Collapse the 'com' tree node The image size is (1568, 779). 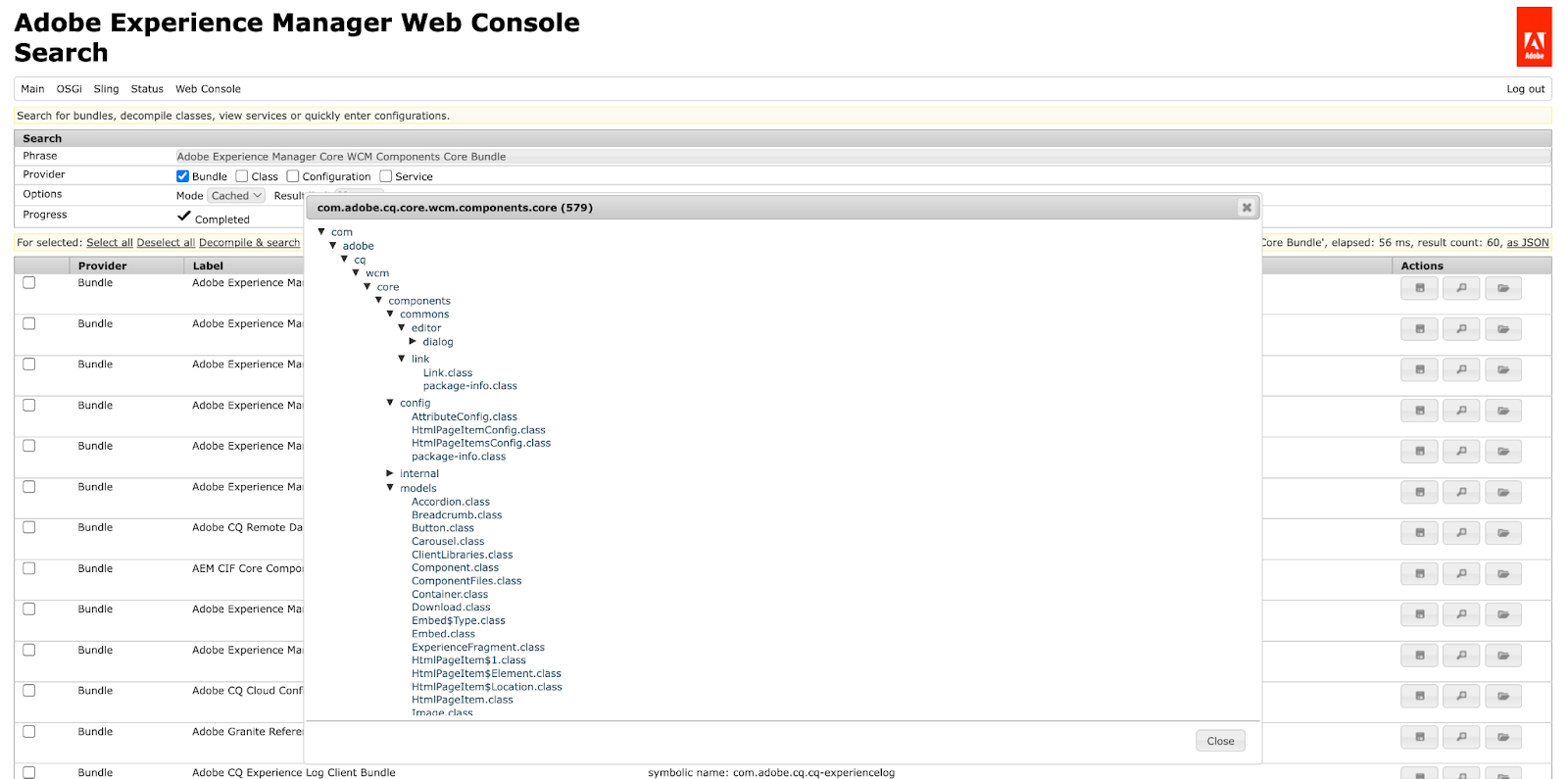pos(321,232)
